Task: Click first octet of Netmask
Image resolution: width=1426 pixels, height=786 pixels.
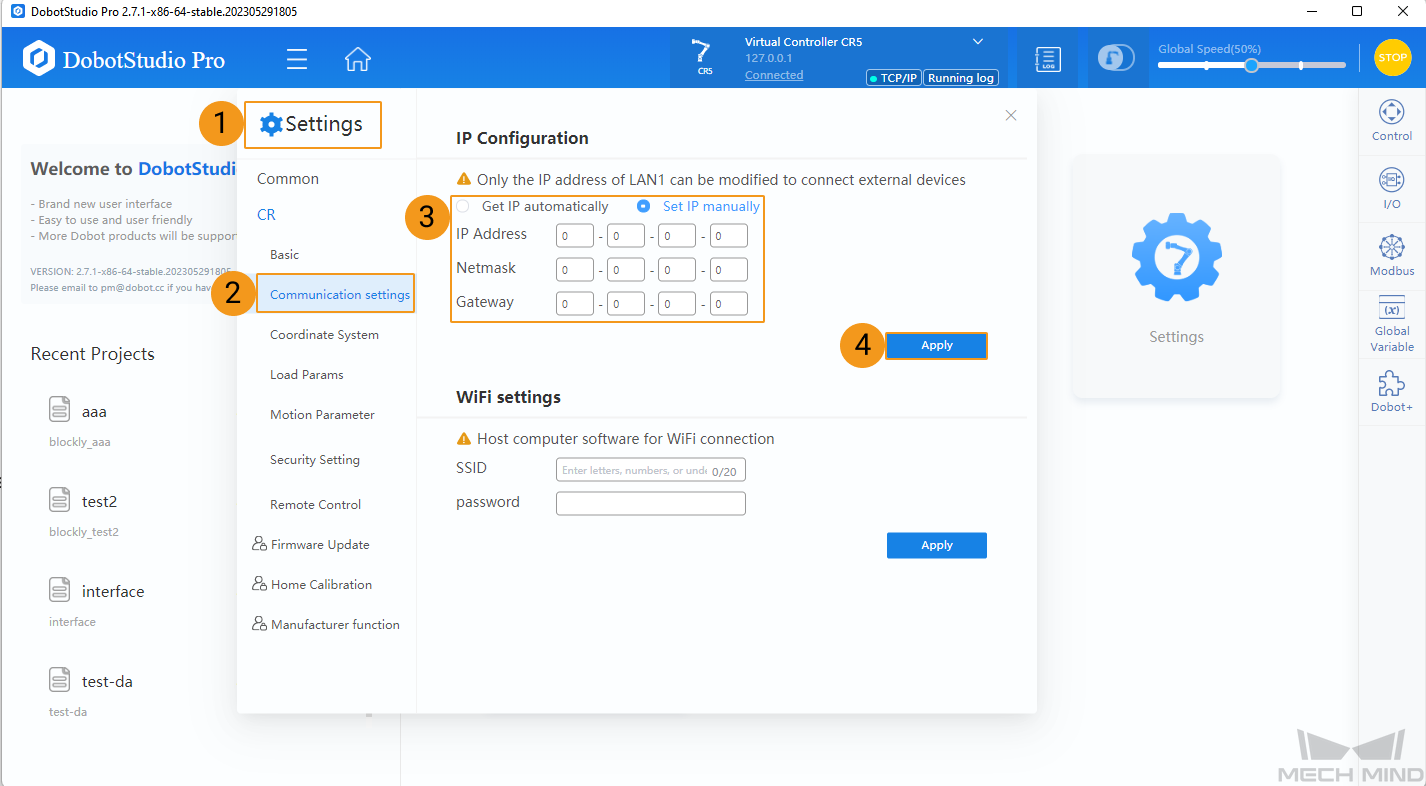Action: click(575, 270)
